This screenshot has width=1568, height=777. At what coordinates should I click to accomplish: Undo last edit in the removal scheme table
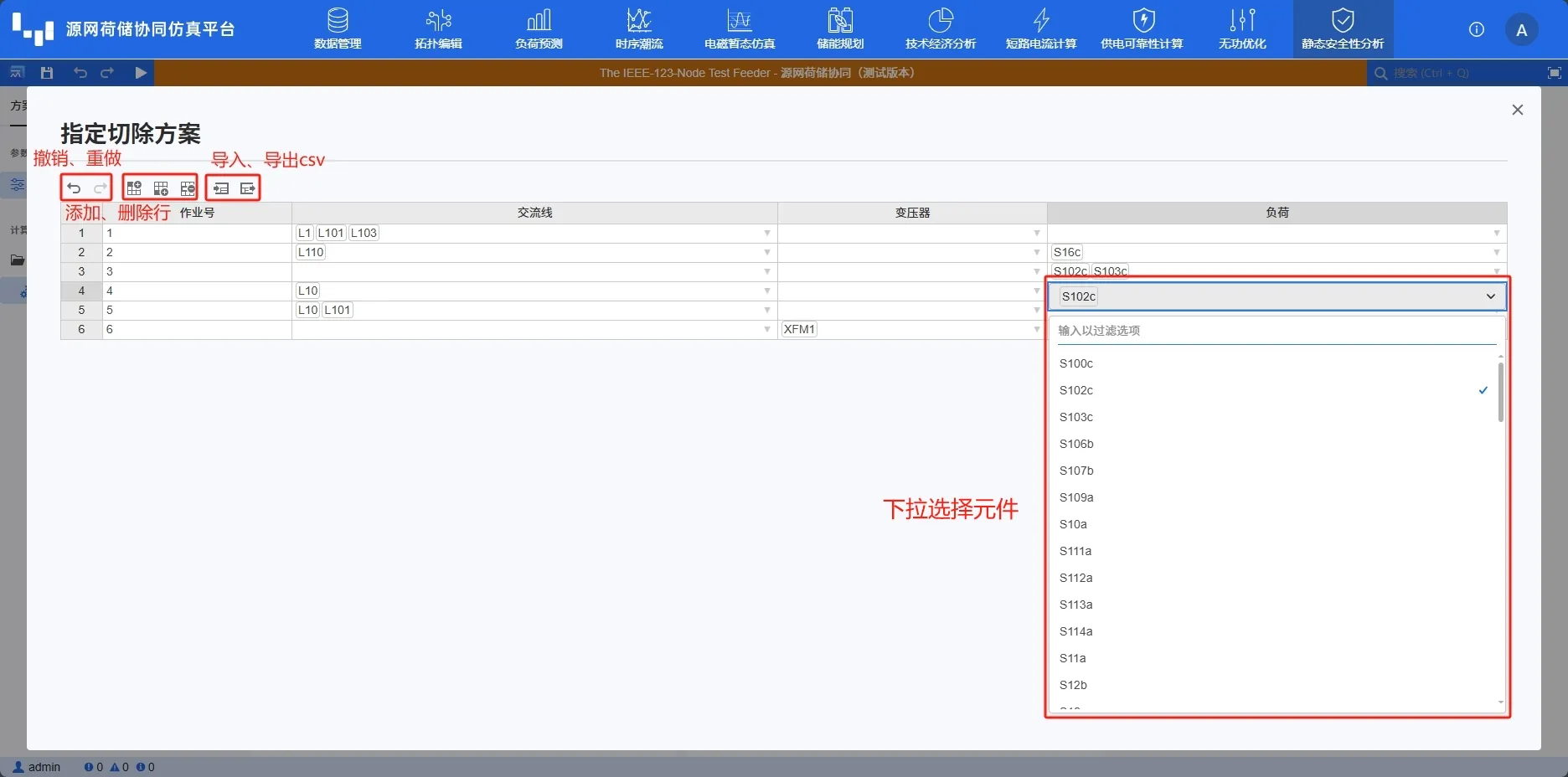[x=74, y=188]
